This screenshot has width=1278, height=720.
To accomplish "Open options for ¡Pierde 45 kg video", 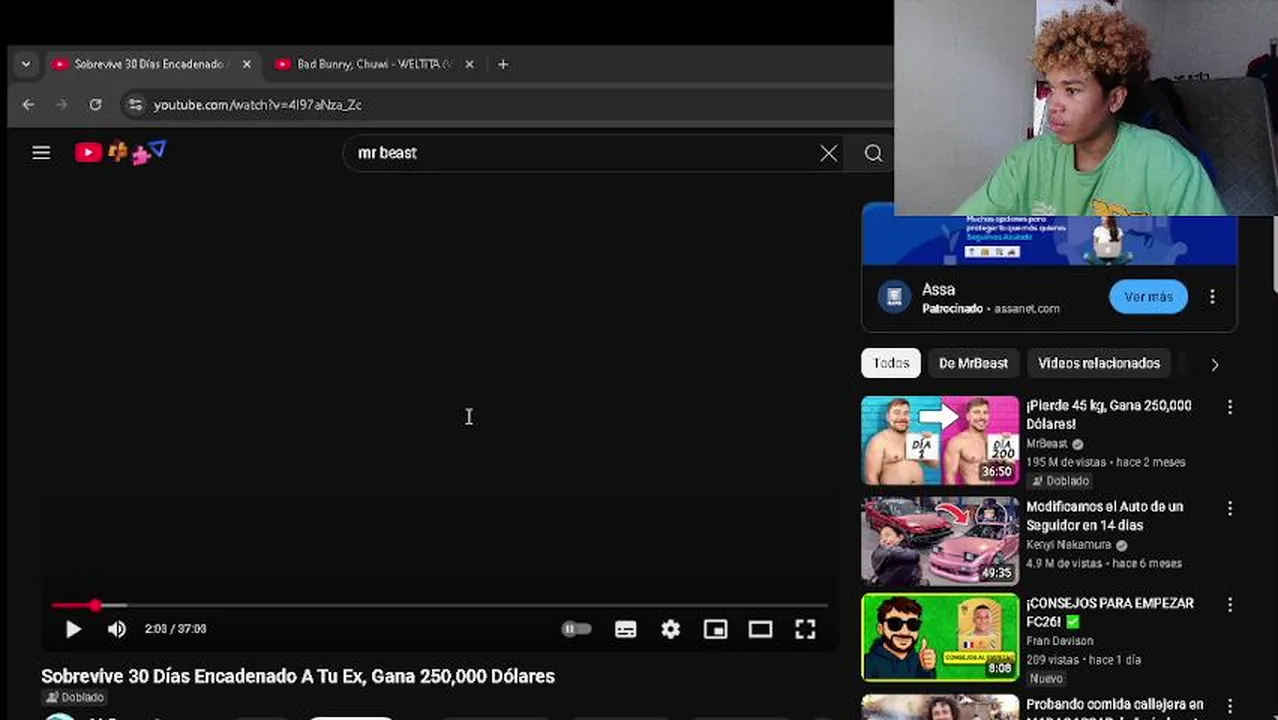I will coord(1230,407).
